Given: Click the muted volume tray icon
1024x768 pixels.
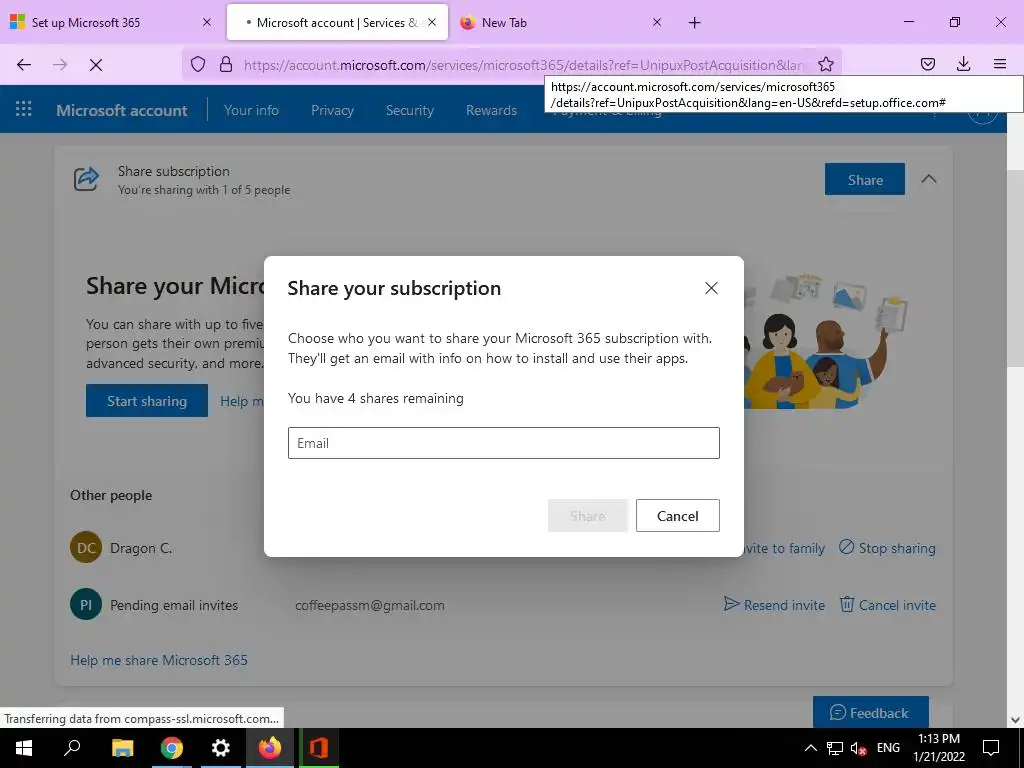Looking at the screenshot, I should click(x=859, y=748).
